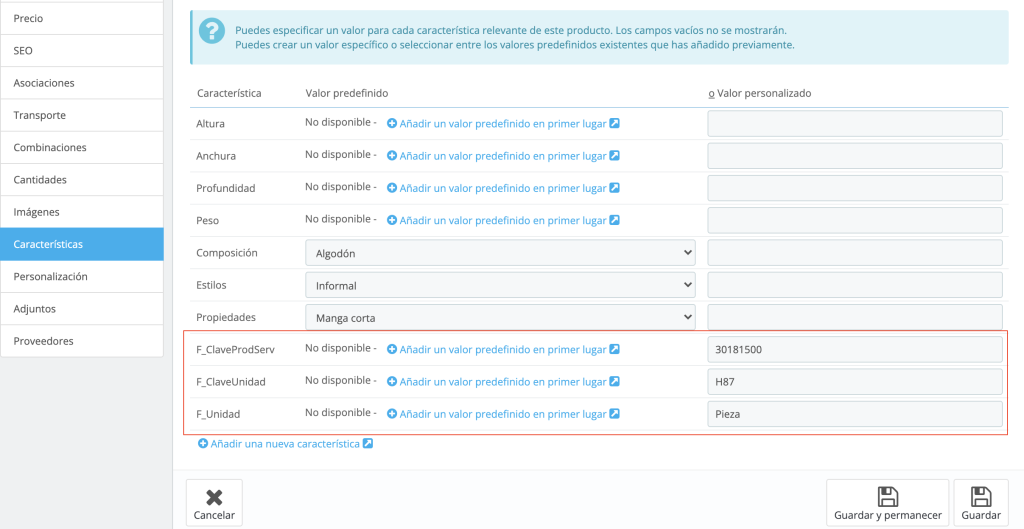Click plus icon in Peso row
The height and width of the screenshot is (529, 1024).
click(392, 220)
